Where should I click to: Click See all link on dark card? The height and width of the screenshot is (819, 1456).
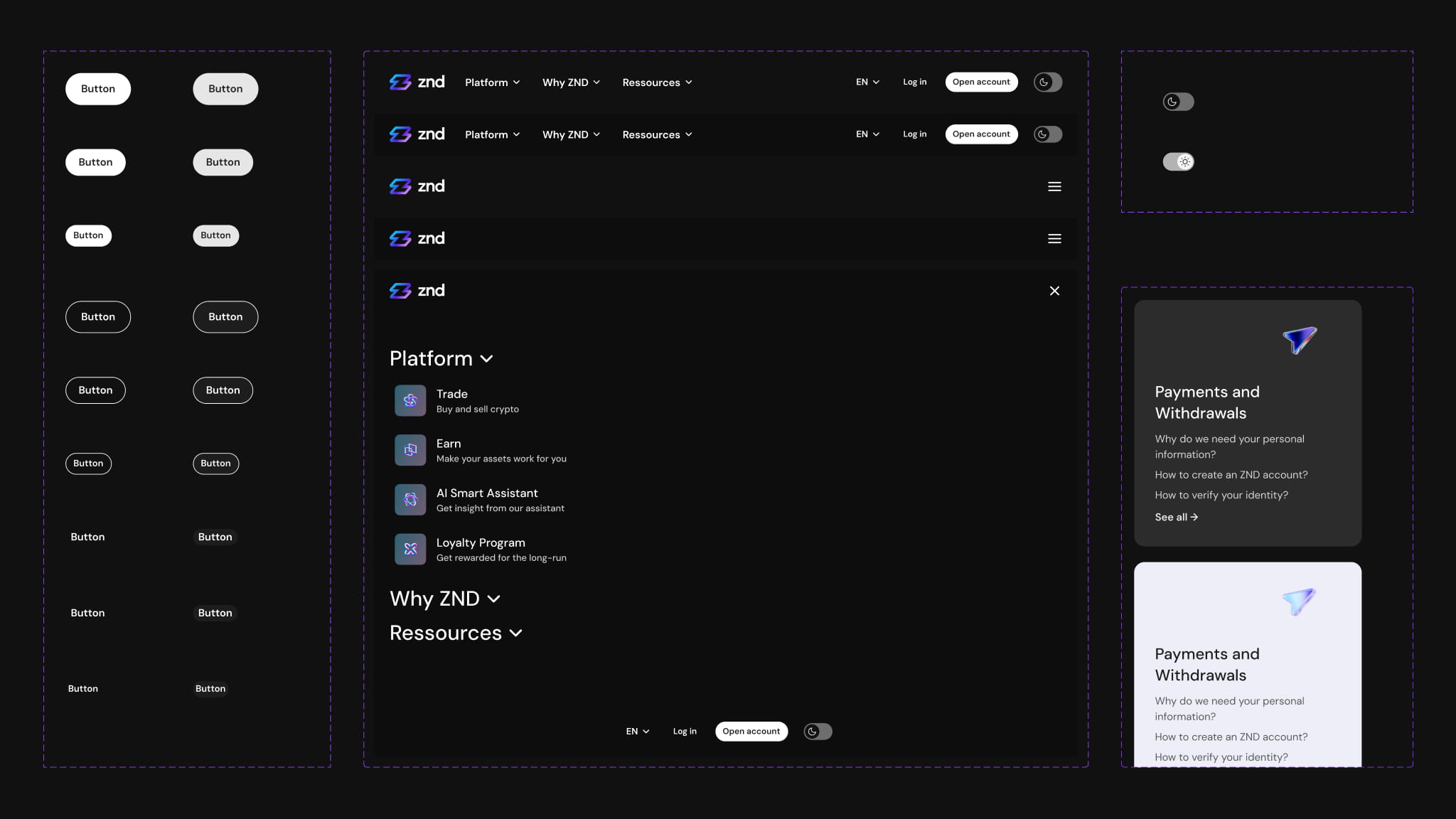1176,517
